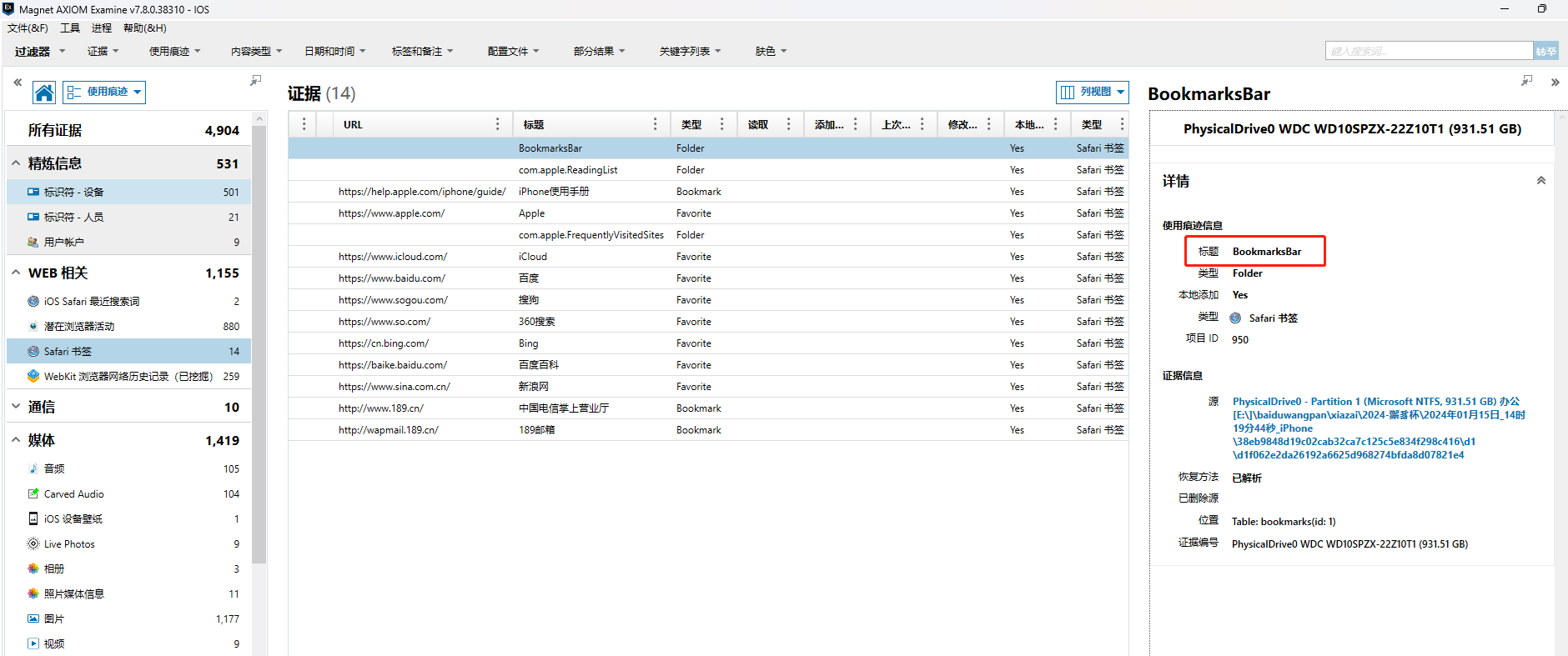Image resolution: width=1568 pixels, height=656 pixels.
Task: Select the 189邮箱 bookmark row
Action: click(708, 430)
